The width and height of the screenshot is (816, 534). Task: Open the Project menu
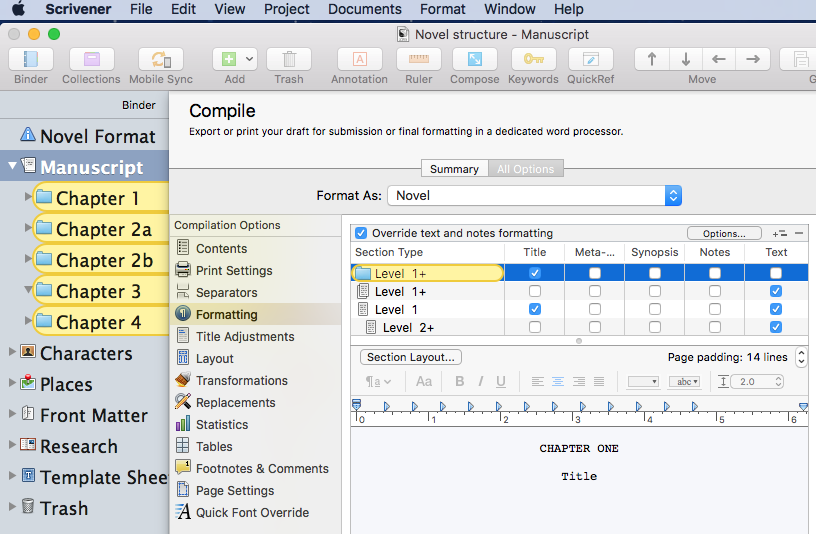(286, 9)
